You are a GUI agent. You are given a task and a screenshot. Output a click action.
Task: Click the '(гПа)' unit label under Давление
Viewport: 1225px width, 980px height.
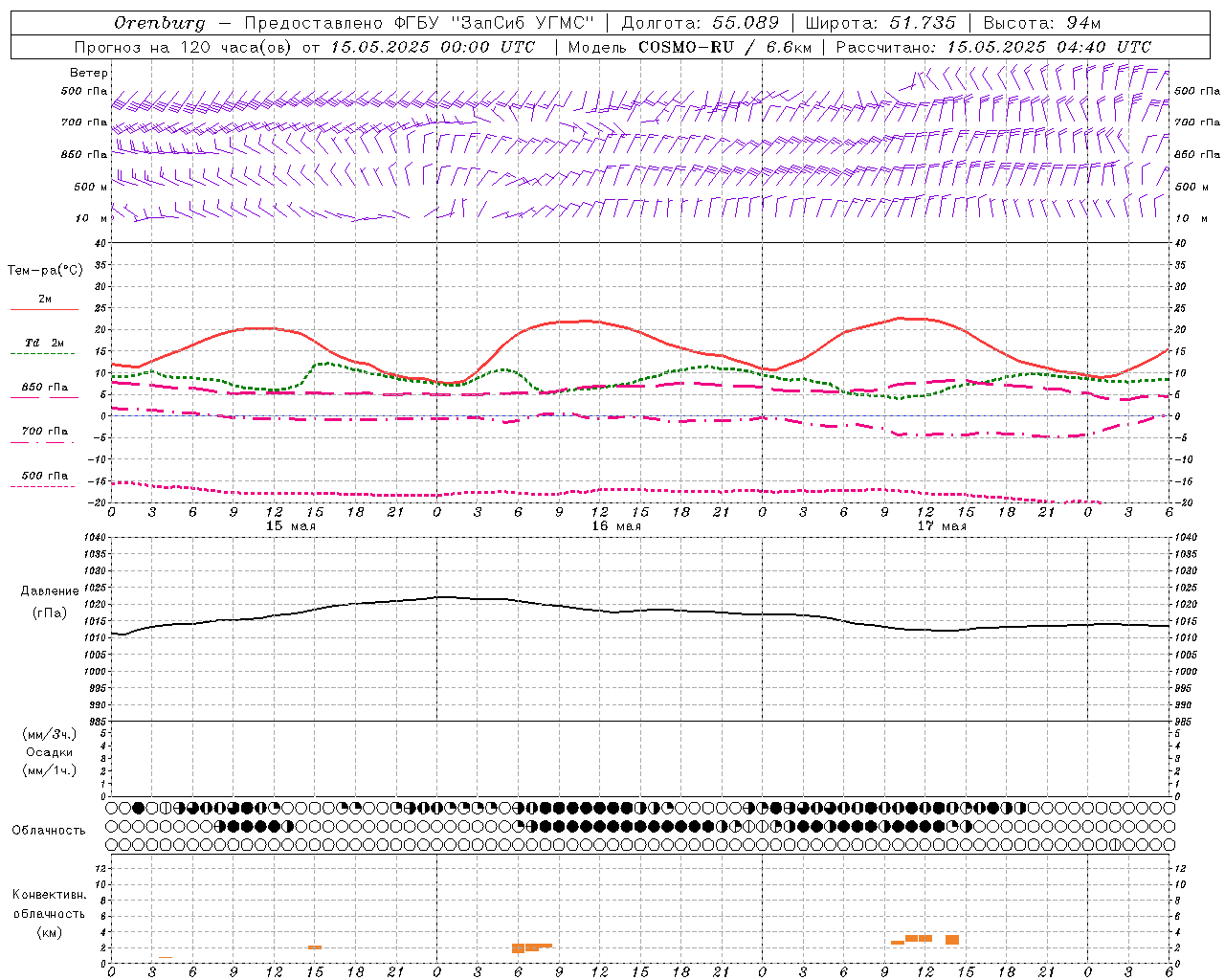[49, 612]
